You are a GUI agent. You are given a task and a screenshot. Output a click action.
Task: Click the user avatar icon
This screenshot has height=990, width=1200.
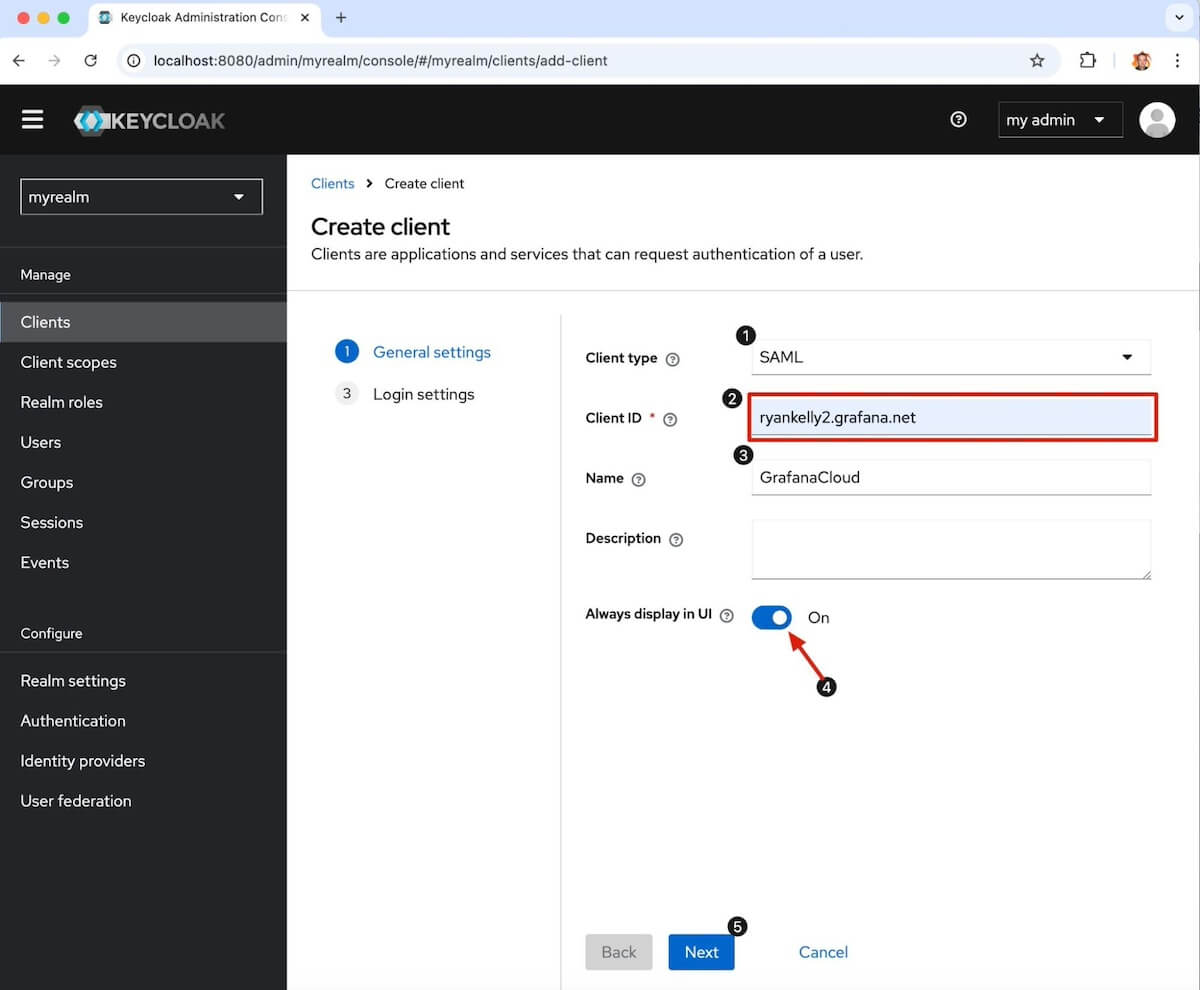[1157, 120]
